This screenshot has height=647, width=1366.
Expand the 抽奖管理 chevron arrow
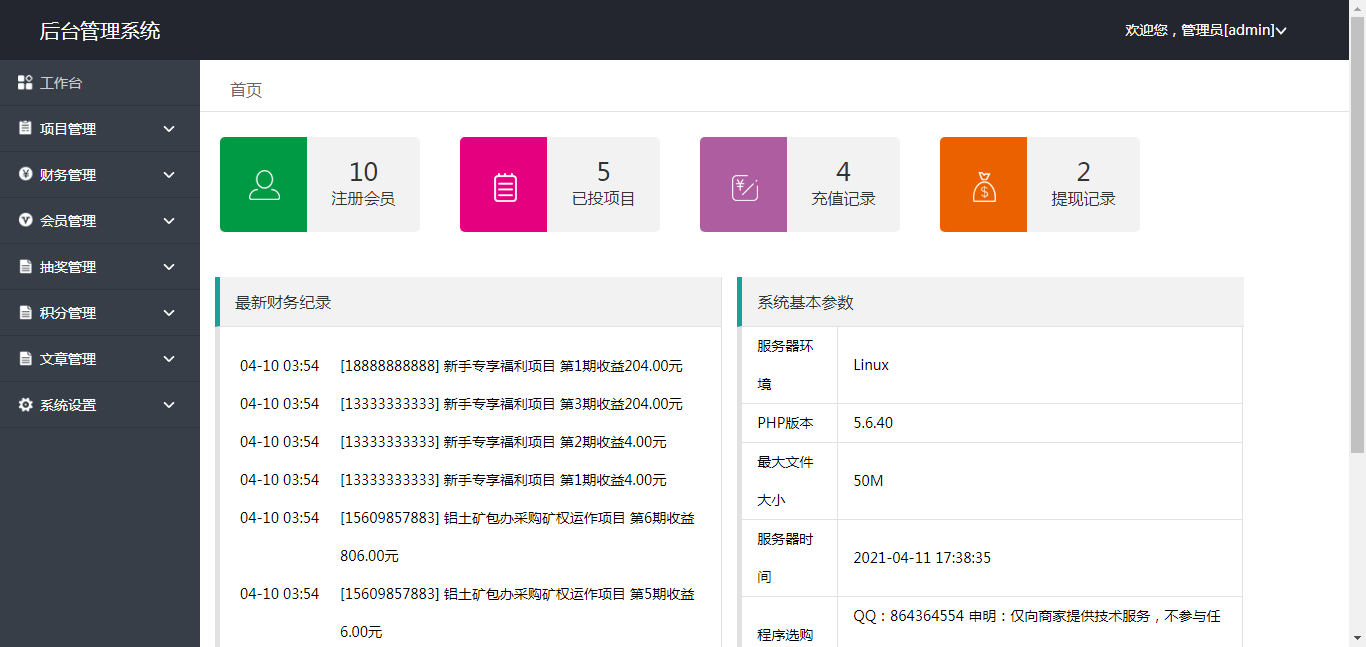[169, 267]
